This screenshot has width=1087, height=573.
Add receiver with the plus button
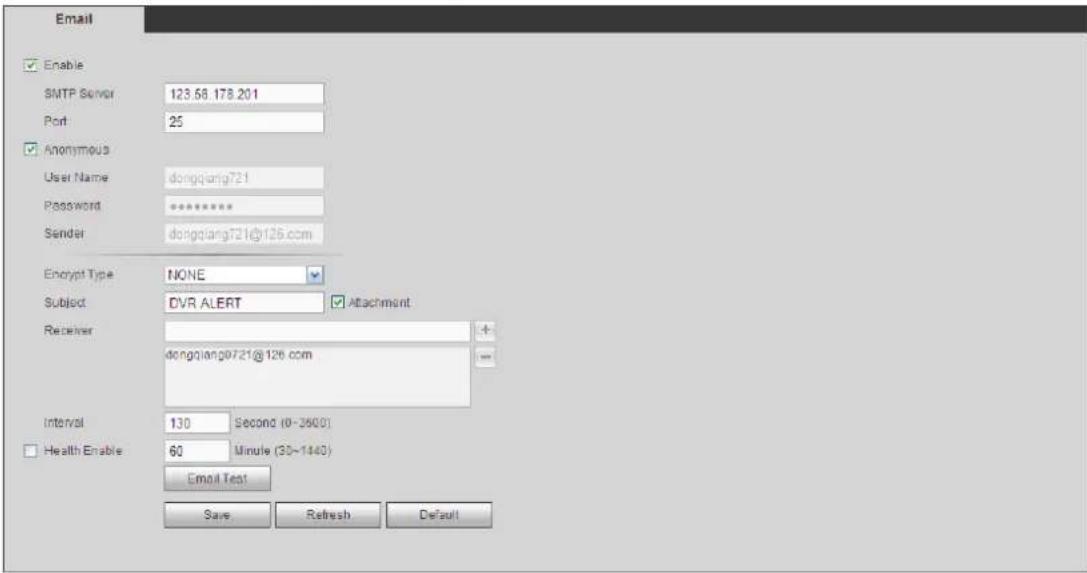(485, 330)
